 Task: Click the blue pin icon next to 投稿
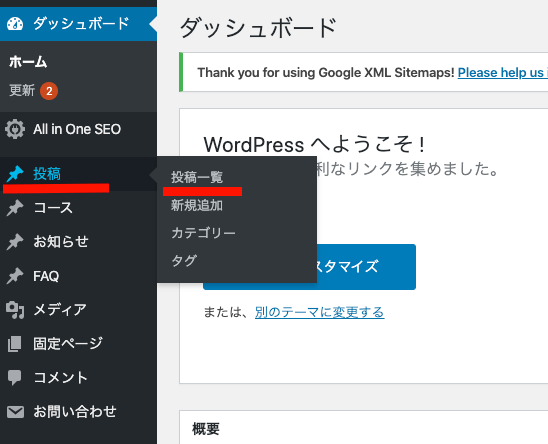[x=15, y=174]
